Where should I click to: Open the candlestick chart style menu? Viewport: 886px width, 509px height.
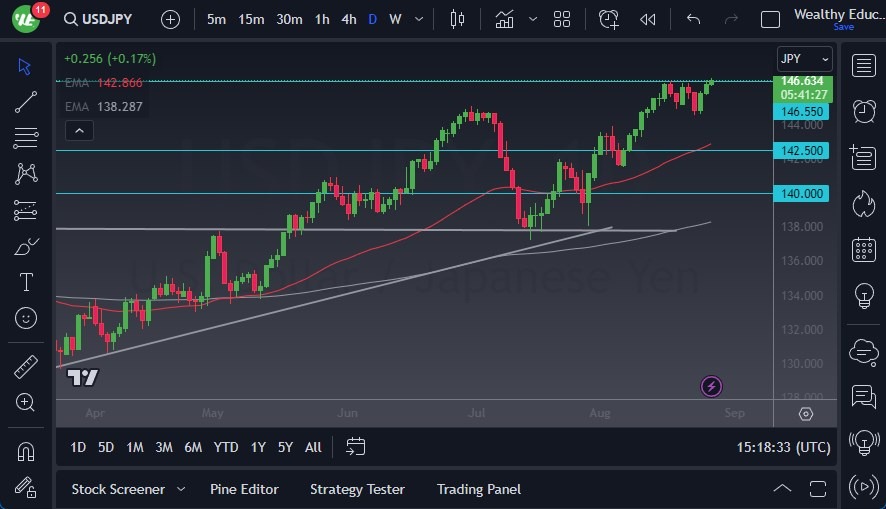click(458, 19)
